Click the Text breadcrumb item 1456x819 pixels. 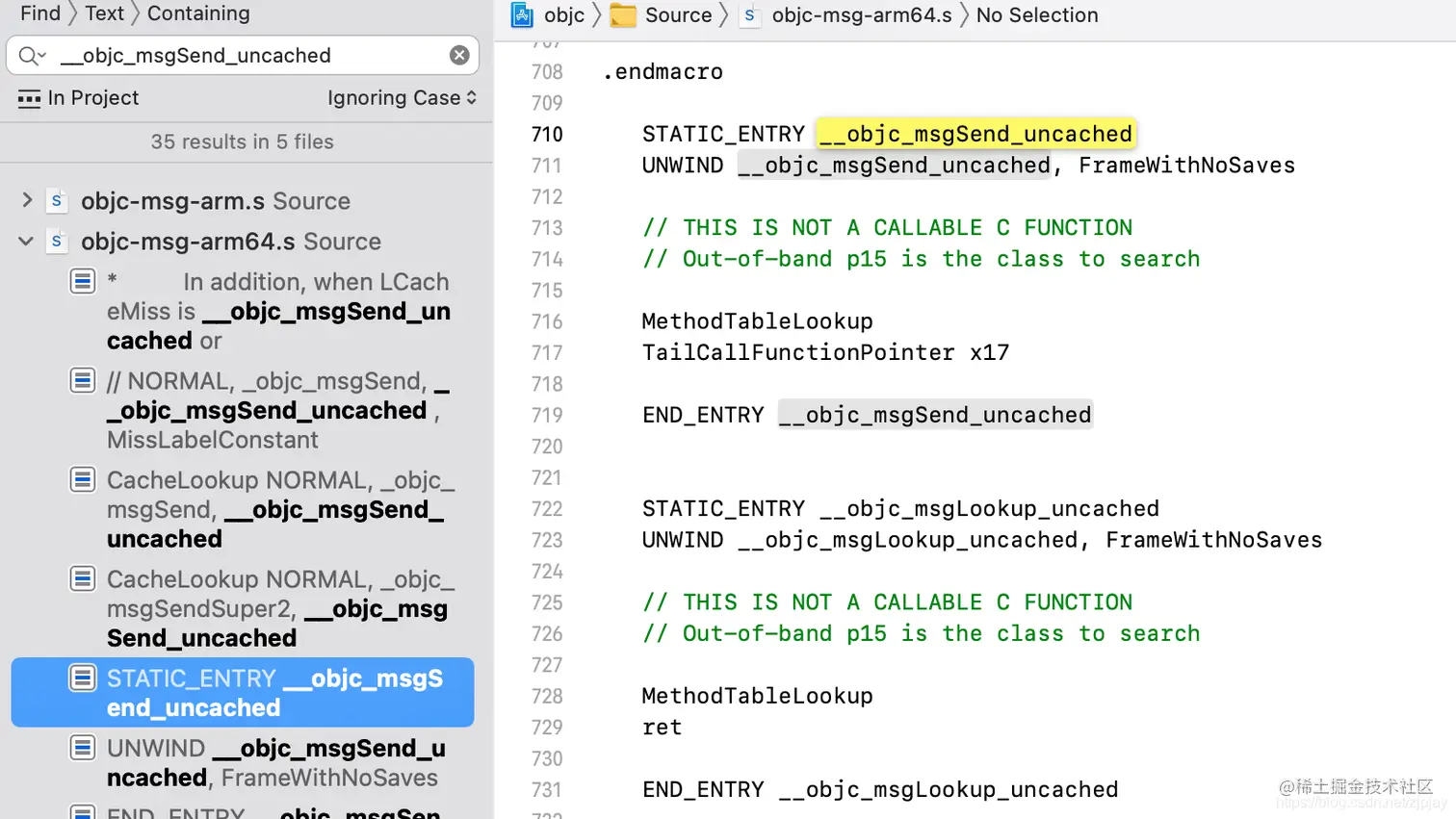(103, 13)
